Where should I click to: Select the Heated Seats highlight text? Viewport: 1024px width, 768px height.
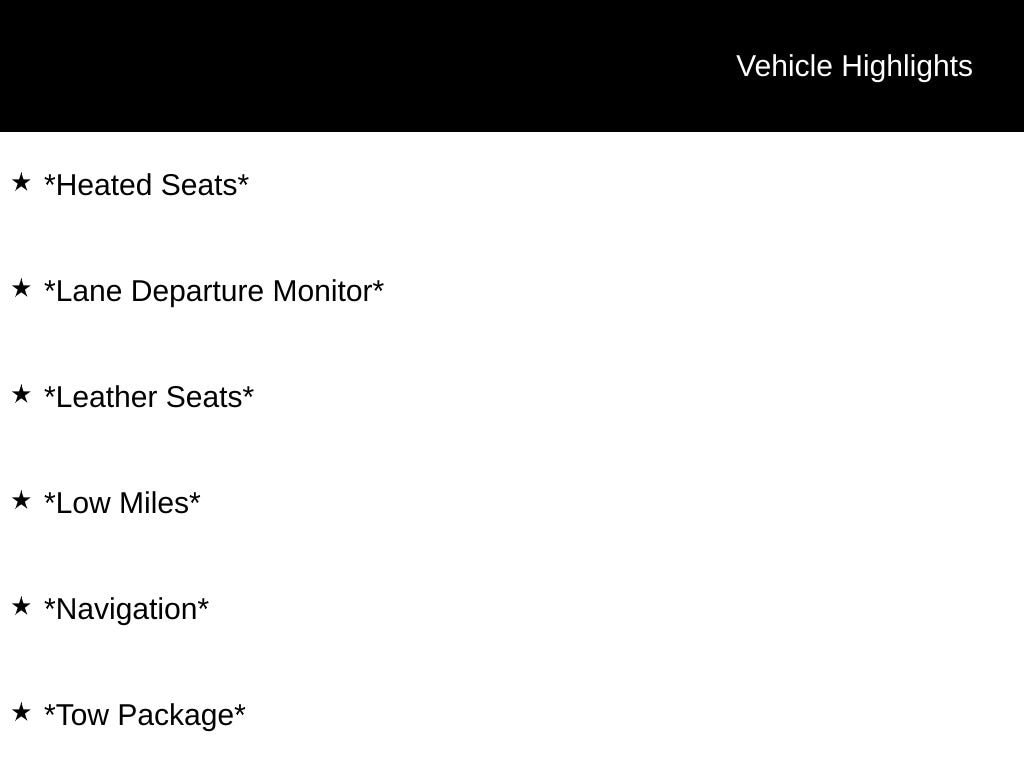(146, 185)
